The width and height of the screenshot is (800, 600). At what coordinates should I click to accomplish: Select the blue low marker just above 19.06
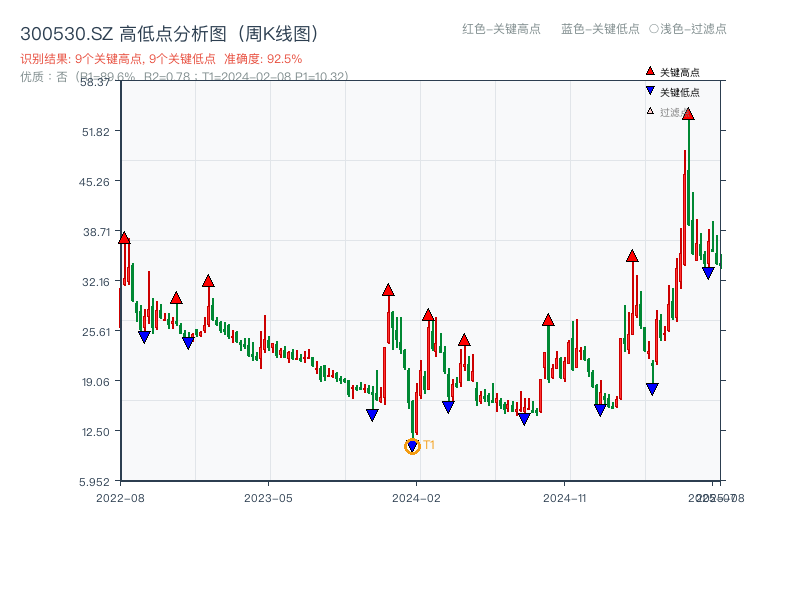[x=652, y=389]
